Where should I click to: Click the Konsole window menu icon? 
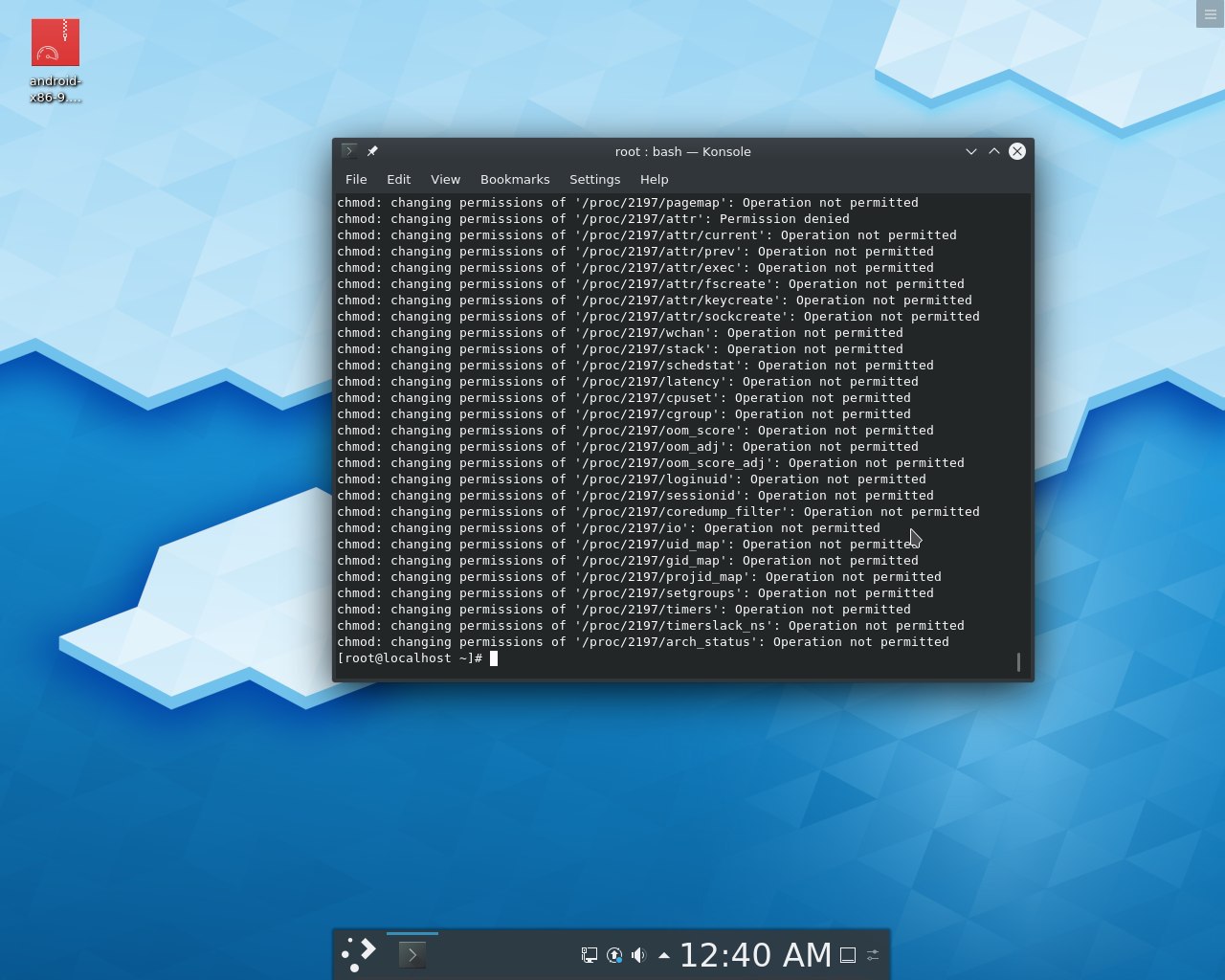[349, 151]
